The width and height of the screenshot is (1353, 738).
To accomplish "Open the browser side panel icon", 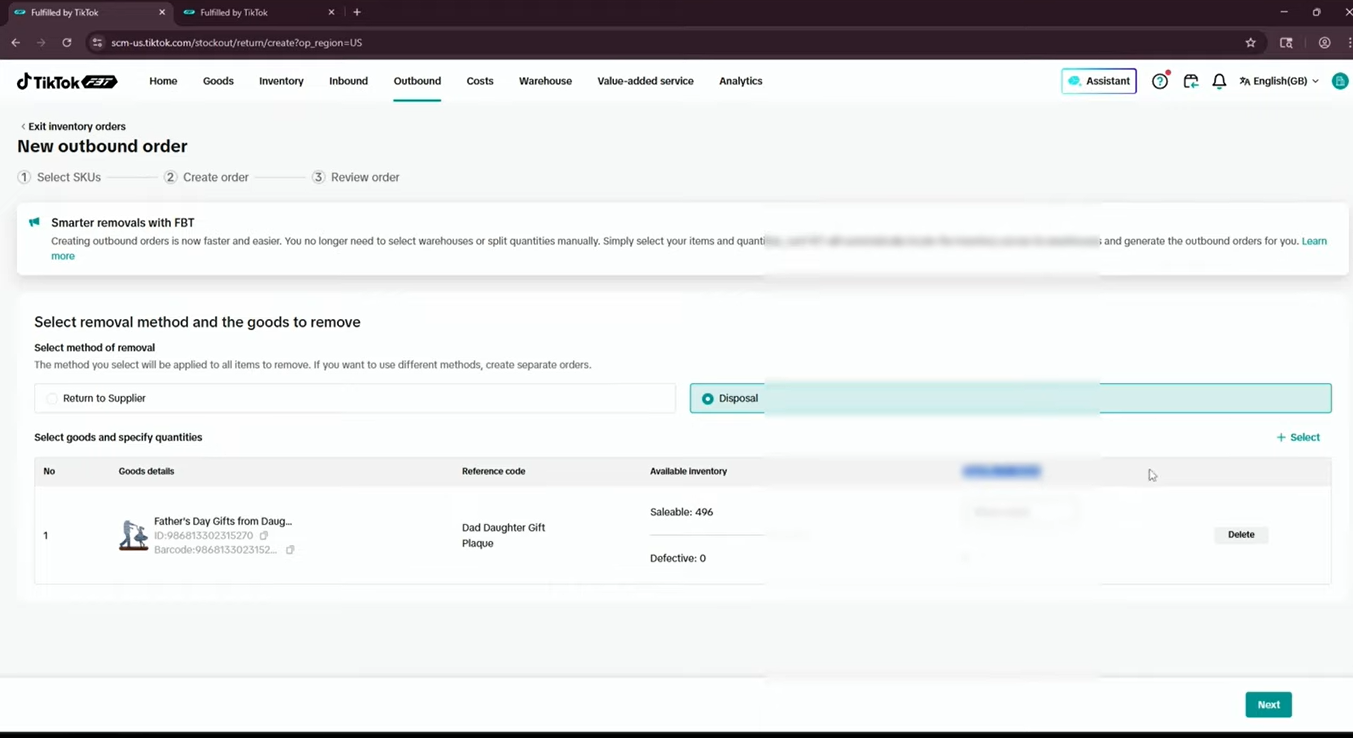I will [x=1286, y=43].
